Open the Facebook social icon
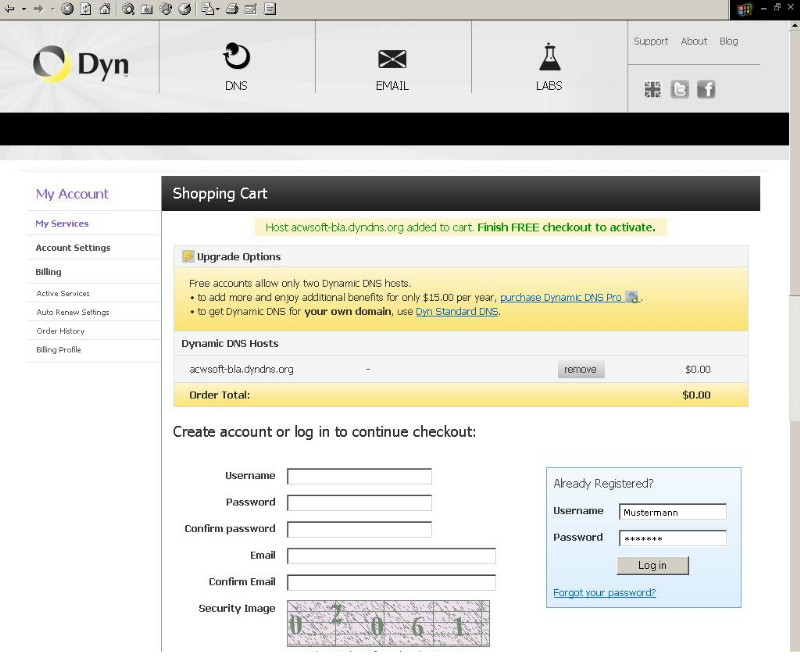 tap(706, 89)
